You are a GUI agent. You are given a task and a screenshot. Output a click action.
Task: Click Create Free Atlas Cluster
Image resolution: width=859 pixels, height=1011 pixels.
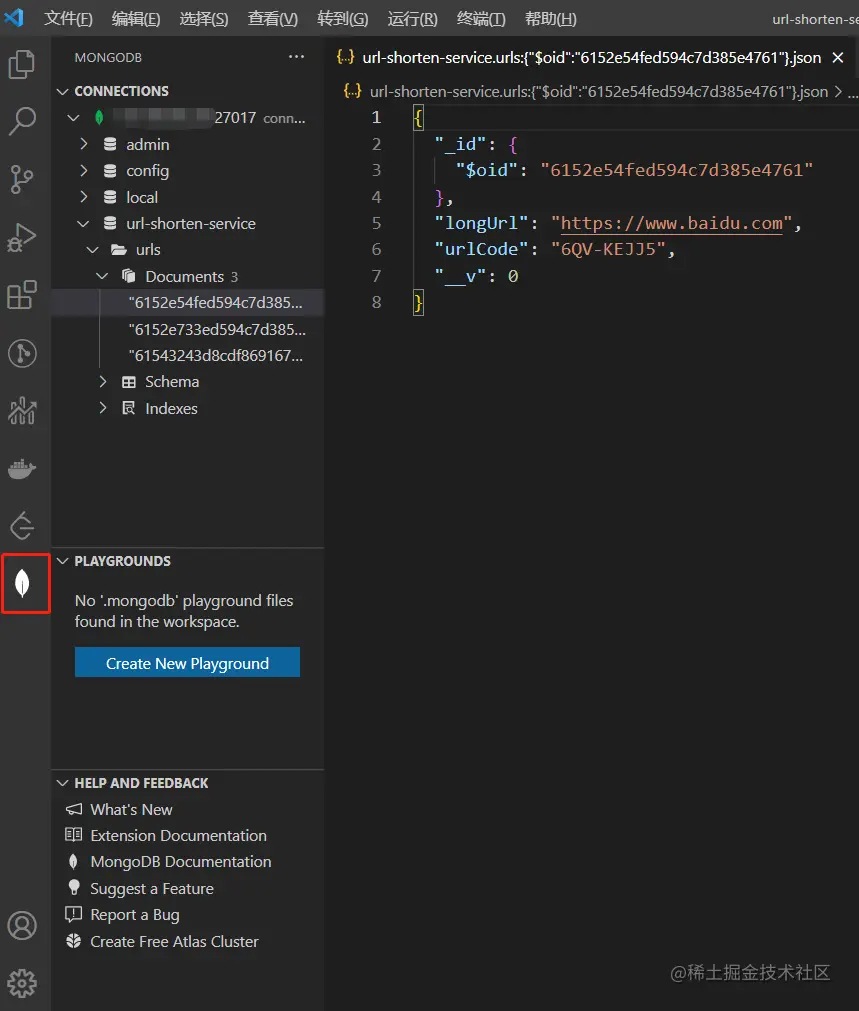(174, 941)
